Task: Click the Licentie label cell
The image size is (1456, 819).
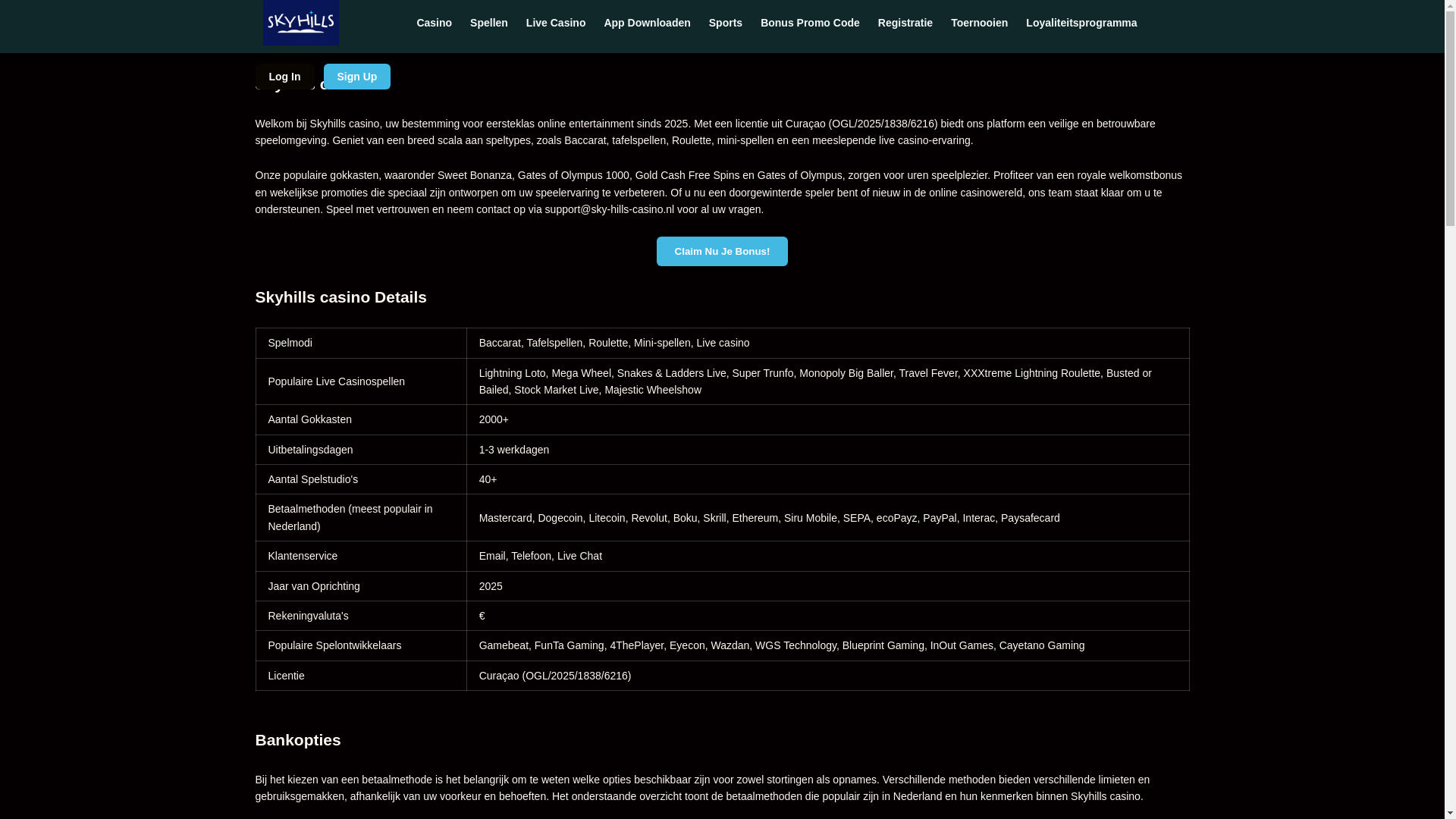Action: [x=361, y=676]
